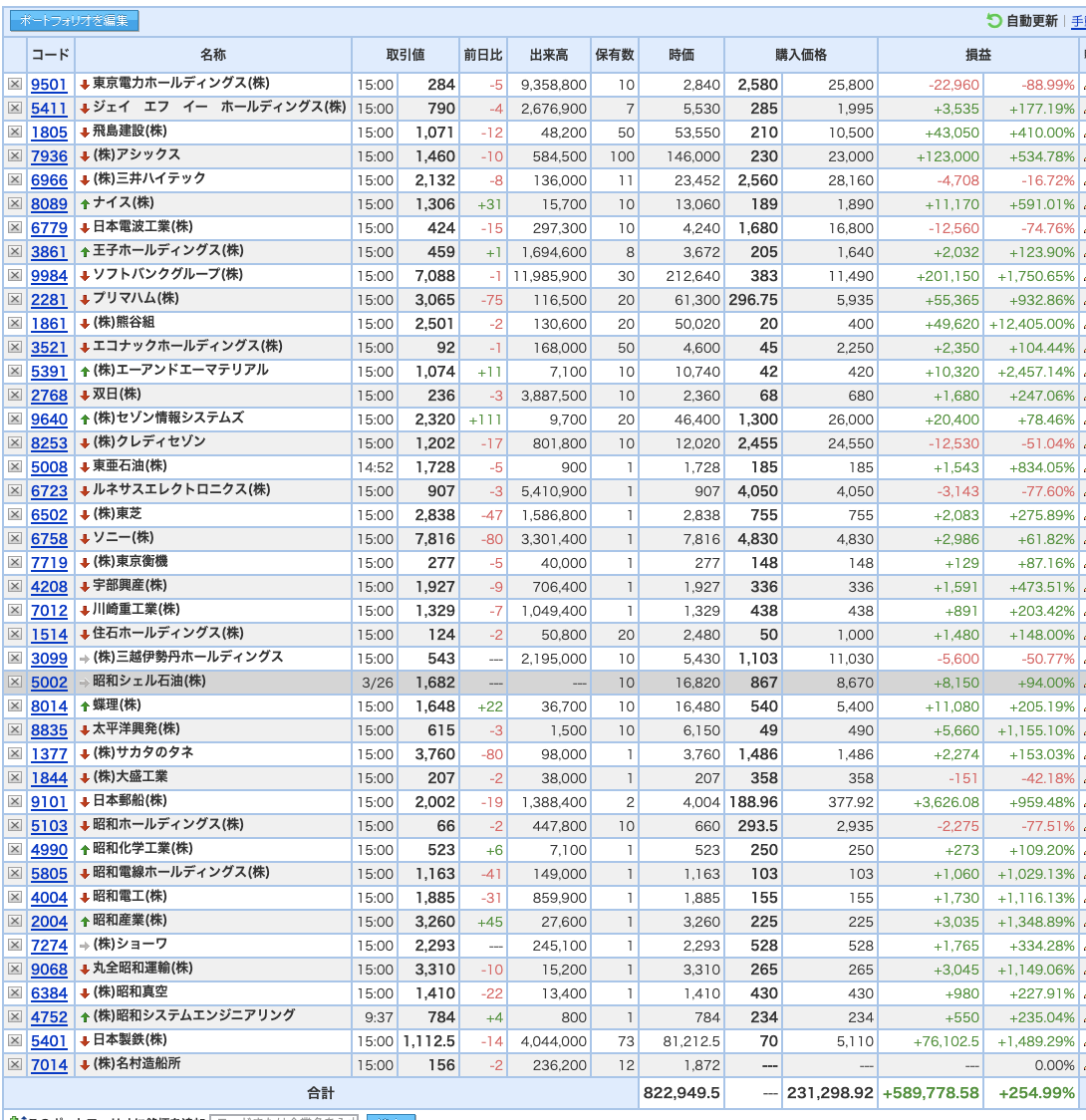The width and height of the screenshot is (1086, 1120).
Task: Open code link 4752
Action: (49, 1017)
